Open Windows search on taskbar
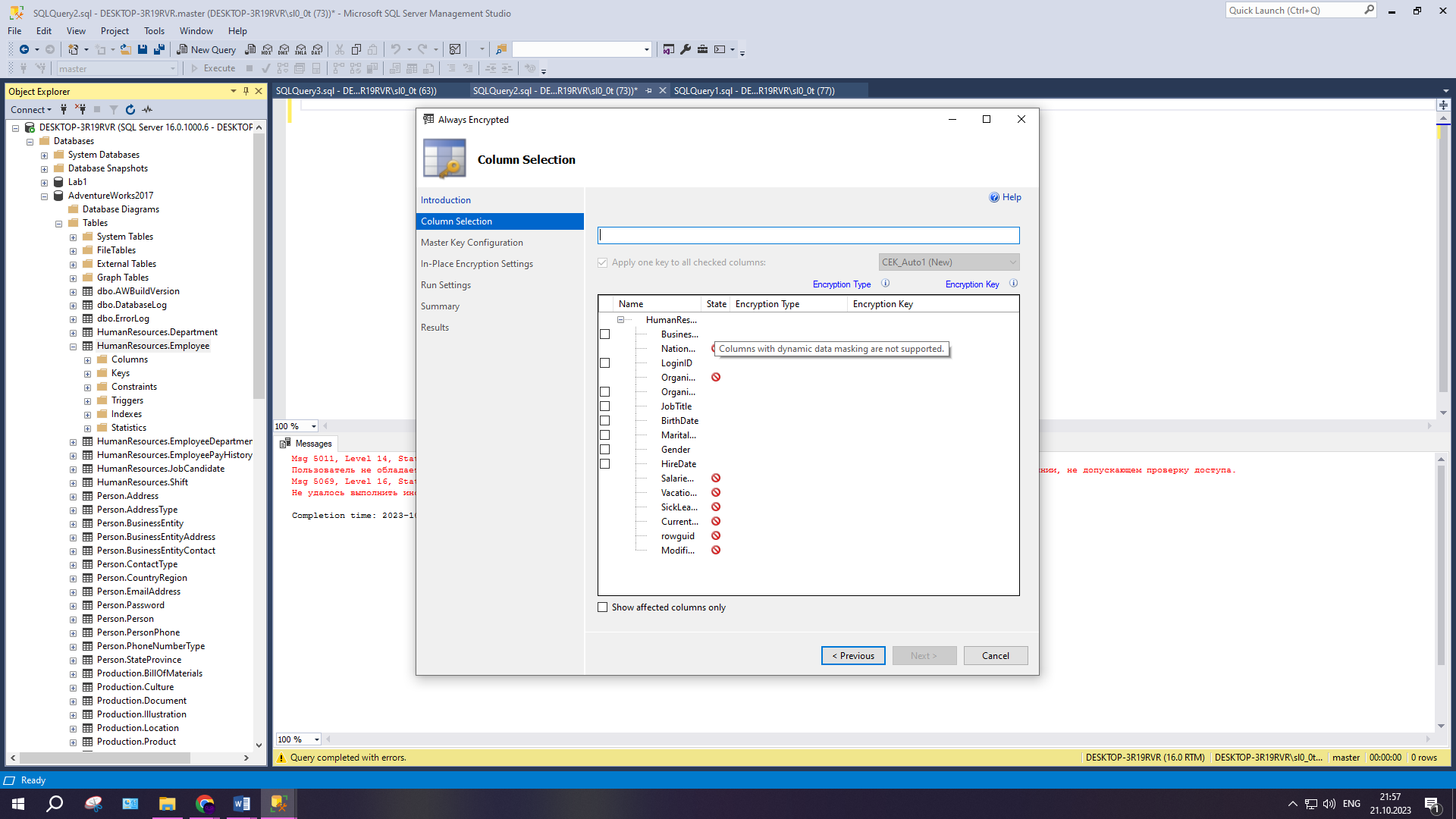 coord(55,804)
